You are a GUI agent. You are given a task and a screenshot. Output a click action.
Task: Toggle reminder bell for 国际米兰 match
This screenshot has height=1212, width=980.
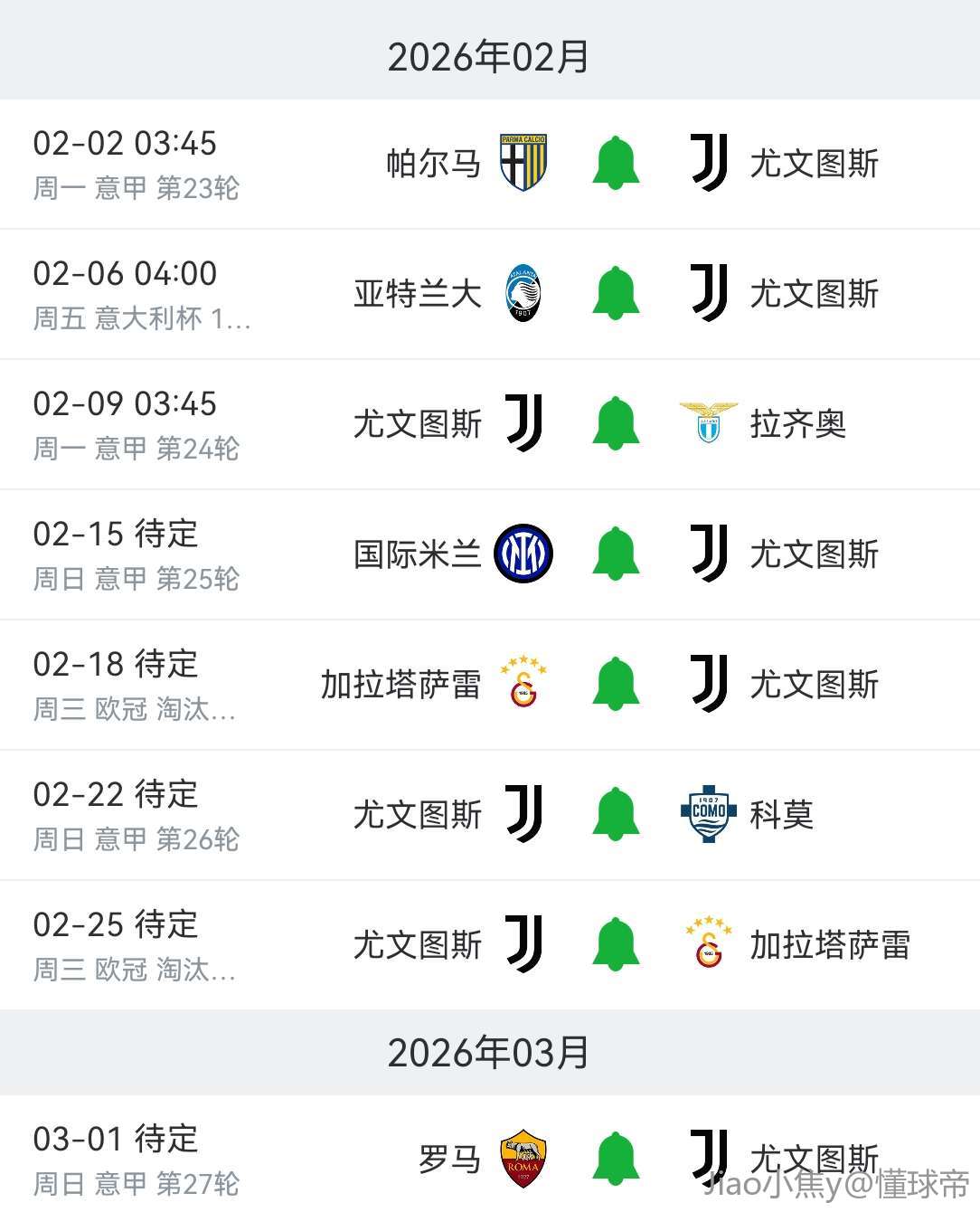tap(616, 554)
